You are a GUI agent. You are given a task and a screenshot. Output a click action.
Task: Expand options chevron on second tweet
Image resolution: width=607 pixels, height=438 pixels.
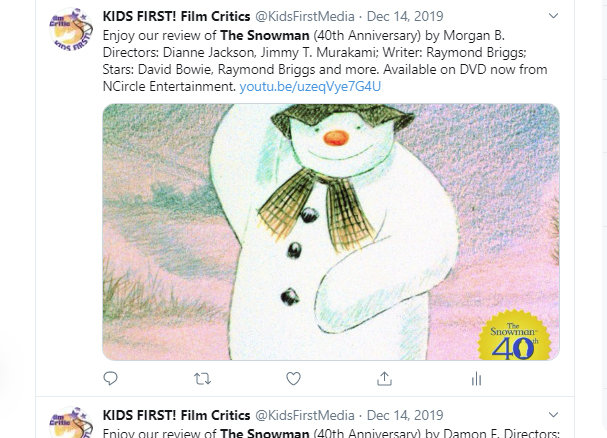554,415
